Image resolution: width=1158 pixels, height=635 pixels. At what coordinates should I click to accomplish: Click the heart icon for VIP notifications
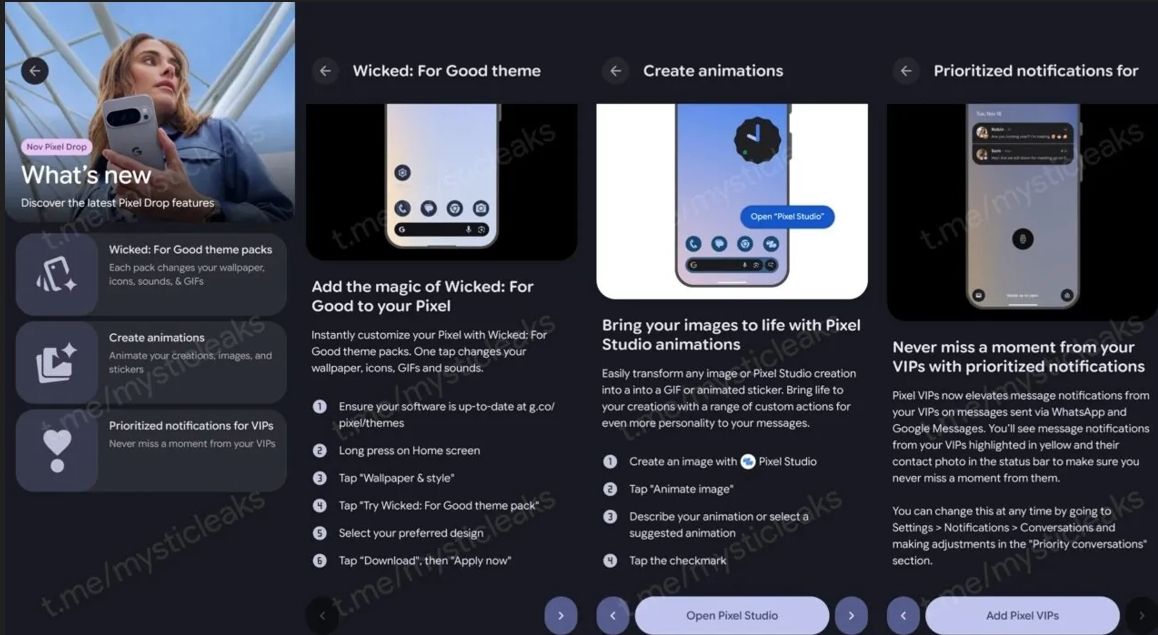[57, 450]
